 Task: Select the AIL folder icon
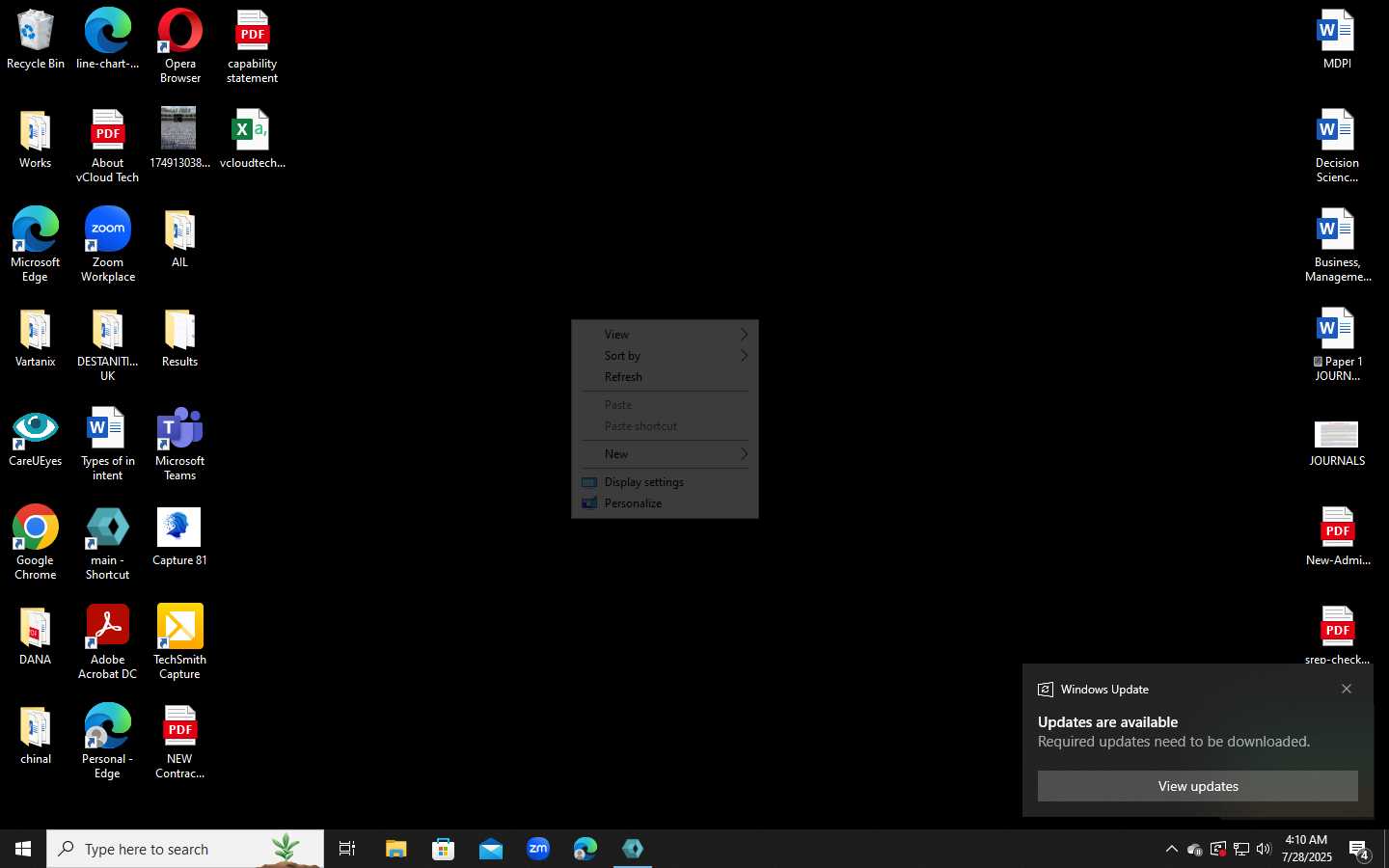(x=179, y=239)
